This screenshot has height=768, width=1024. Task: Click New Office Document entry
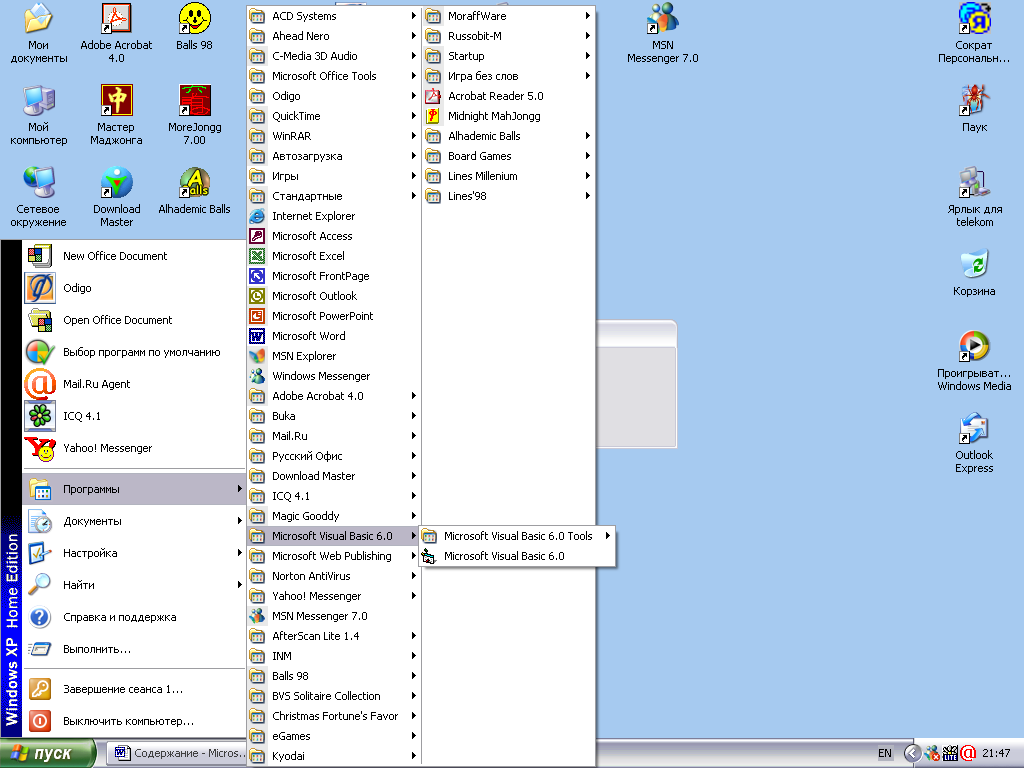pyautogui.click(x=134, y=256)
